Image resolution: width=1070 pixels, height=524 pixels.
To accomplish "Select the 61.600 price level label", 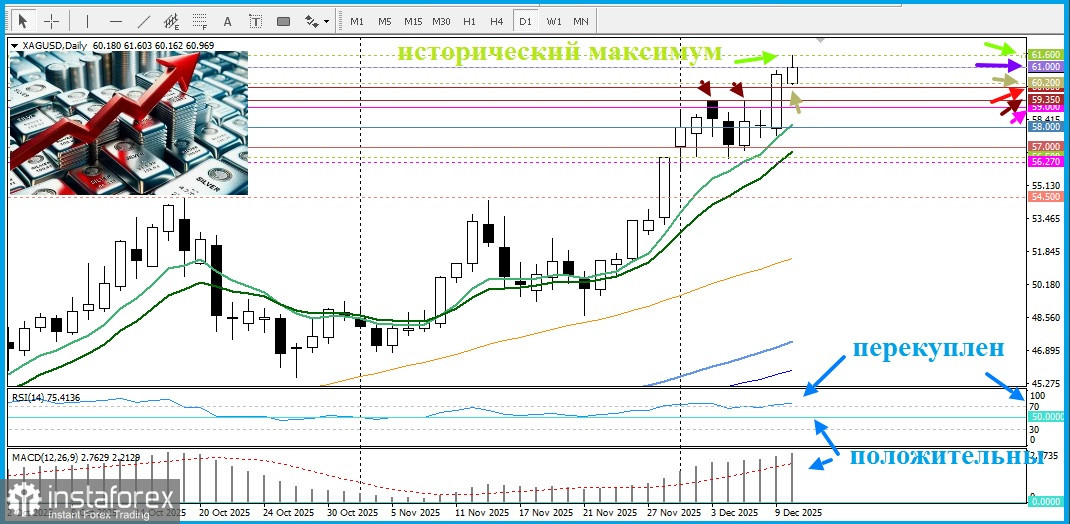I will (x=1045, y=55).
